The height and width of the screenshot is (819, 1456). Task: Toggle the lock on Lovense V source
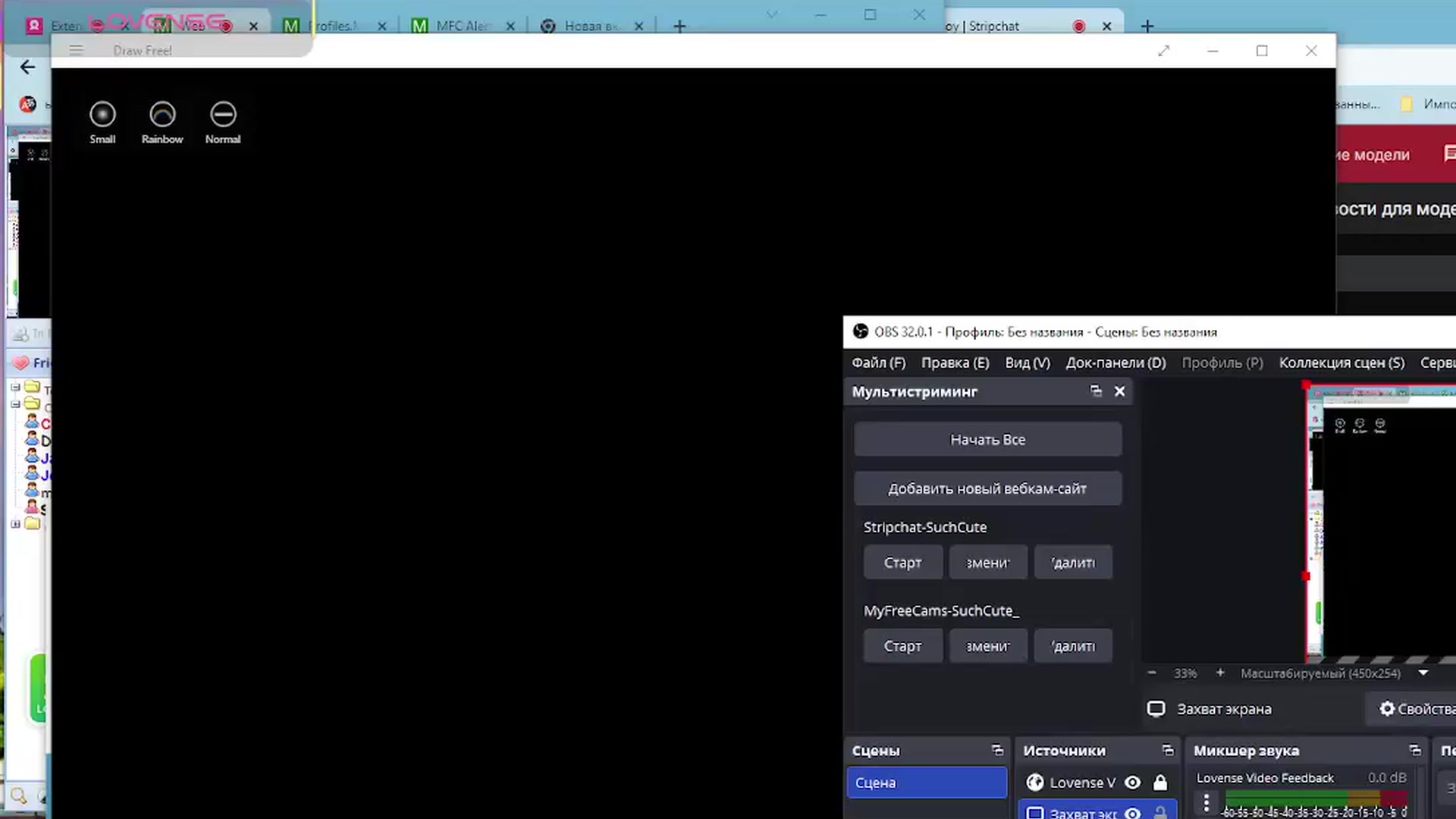(1160, 783)
